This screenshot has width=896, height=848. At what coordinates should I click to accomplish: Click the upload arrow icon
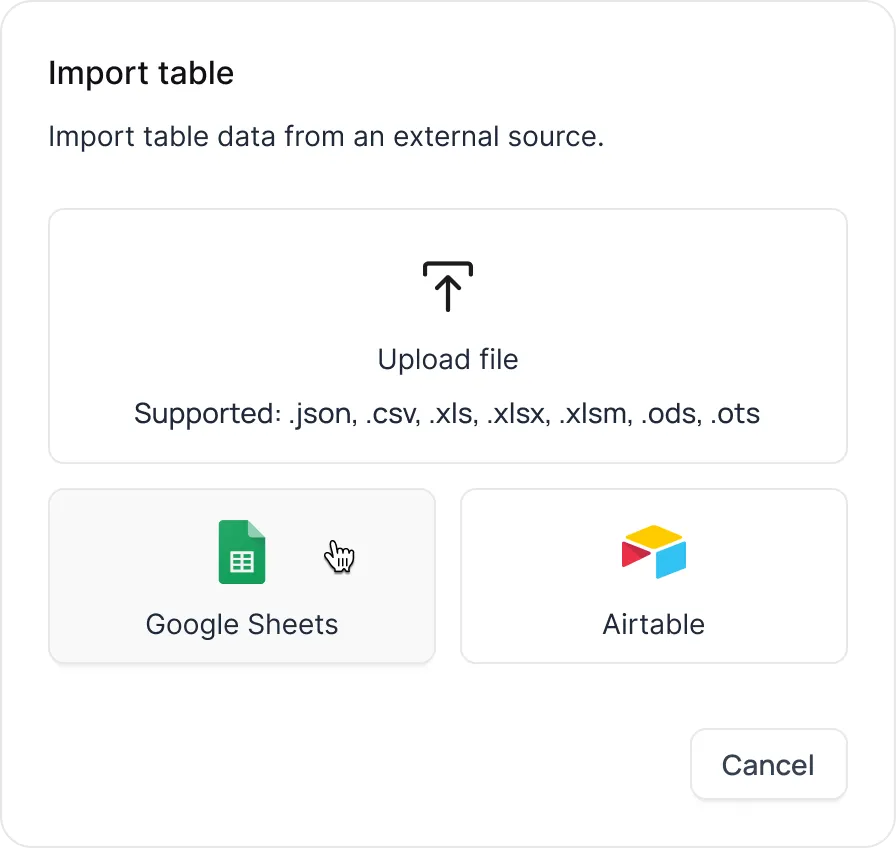pos(447,287)
